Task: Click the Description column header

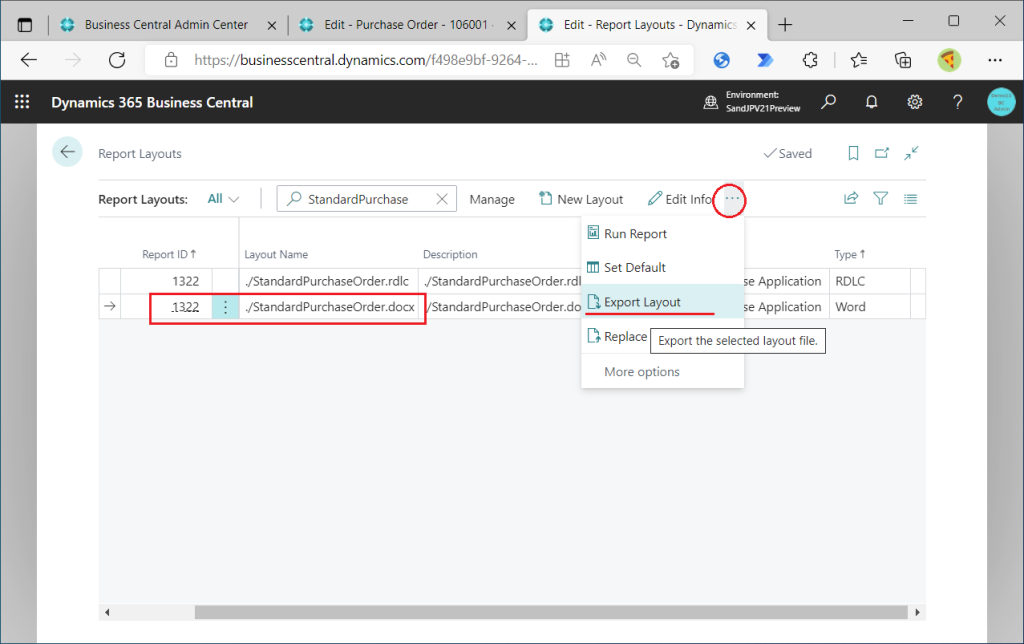Action: [x=450, y=254]
